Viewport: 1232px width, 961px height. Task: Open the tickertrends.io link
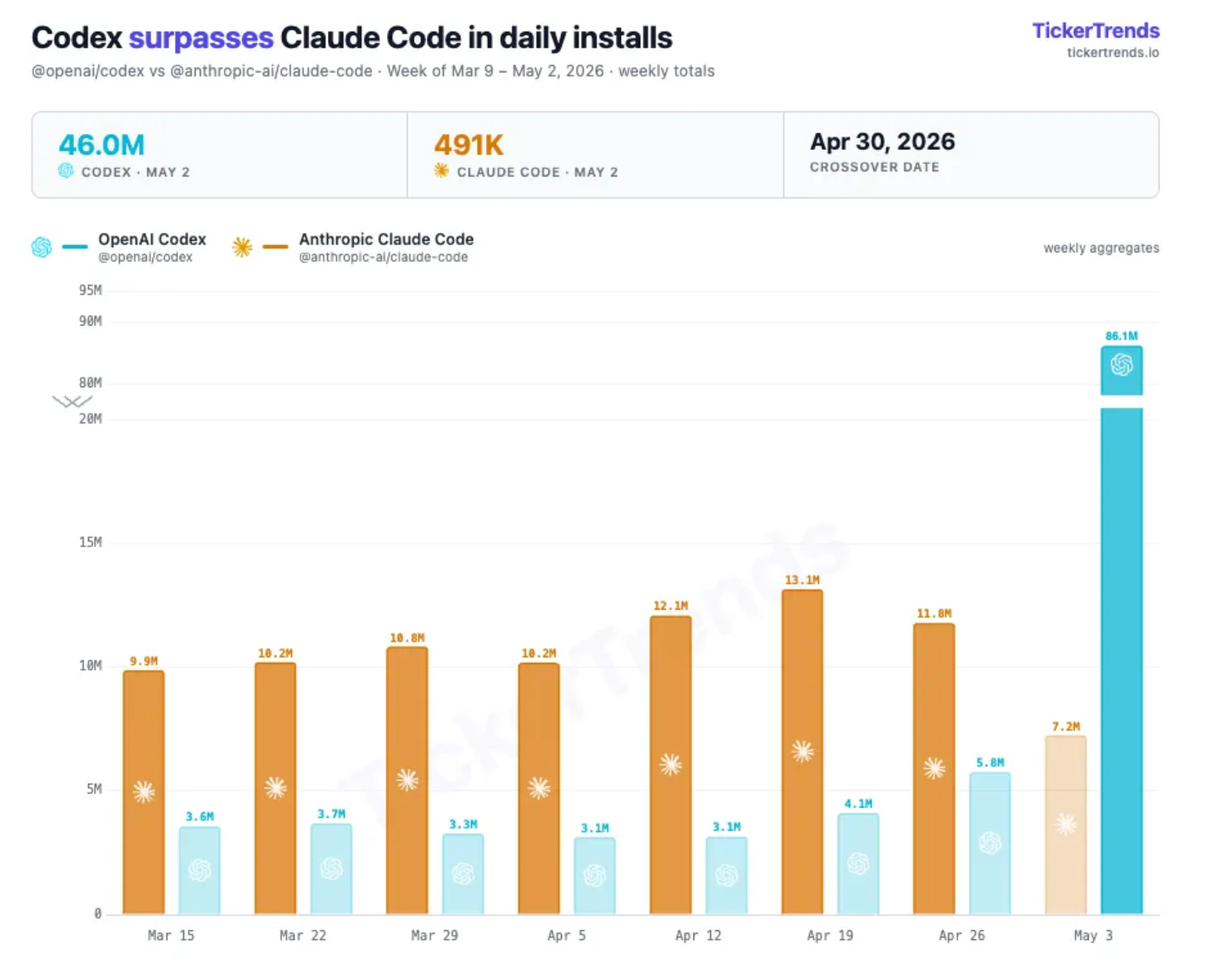tap(1113, 52)
